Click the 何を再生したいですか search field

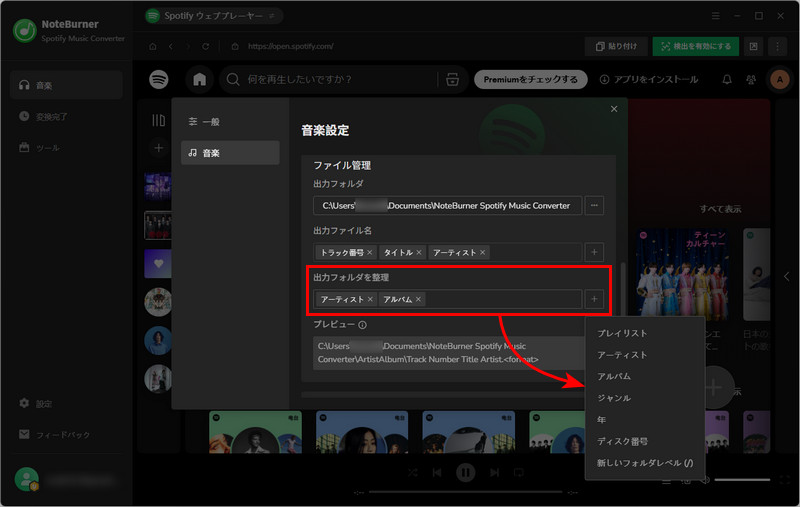[x=329, y=80]
